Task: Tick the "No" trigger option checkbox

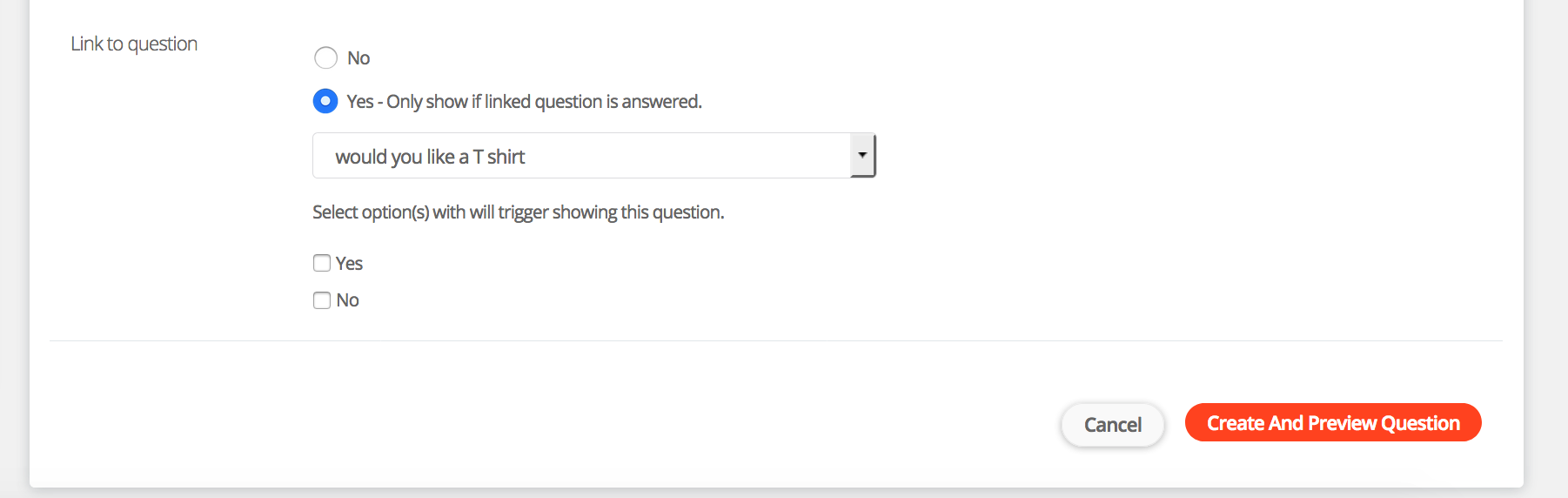Action: click(x=322, y=300)
